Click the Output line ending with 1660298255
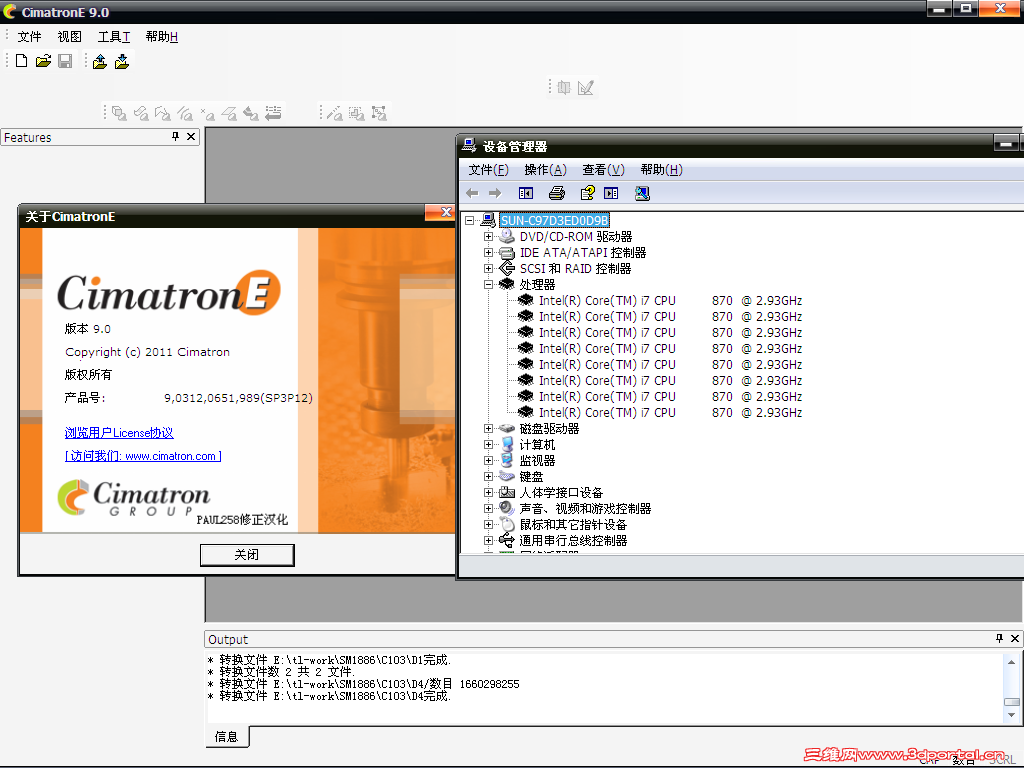The image size is (1024, 768). click(x=364, y=684)
